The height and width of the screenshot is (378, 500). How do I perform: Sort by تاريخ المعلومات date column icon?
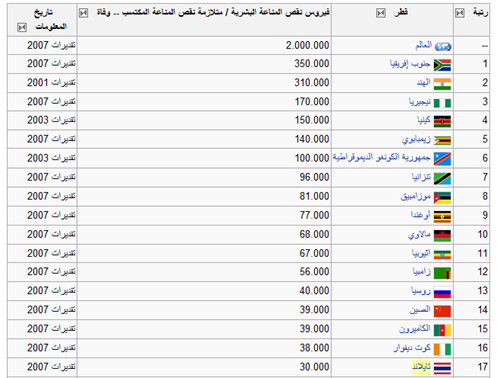(x=22, y=27)
